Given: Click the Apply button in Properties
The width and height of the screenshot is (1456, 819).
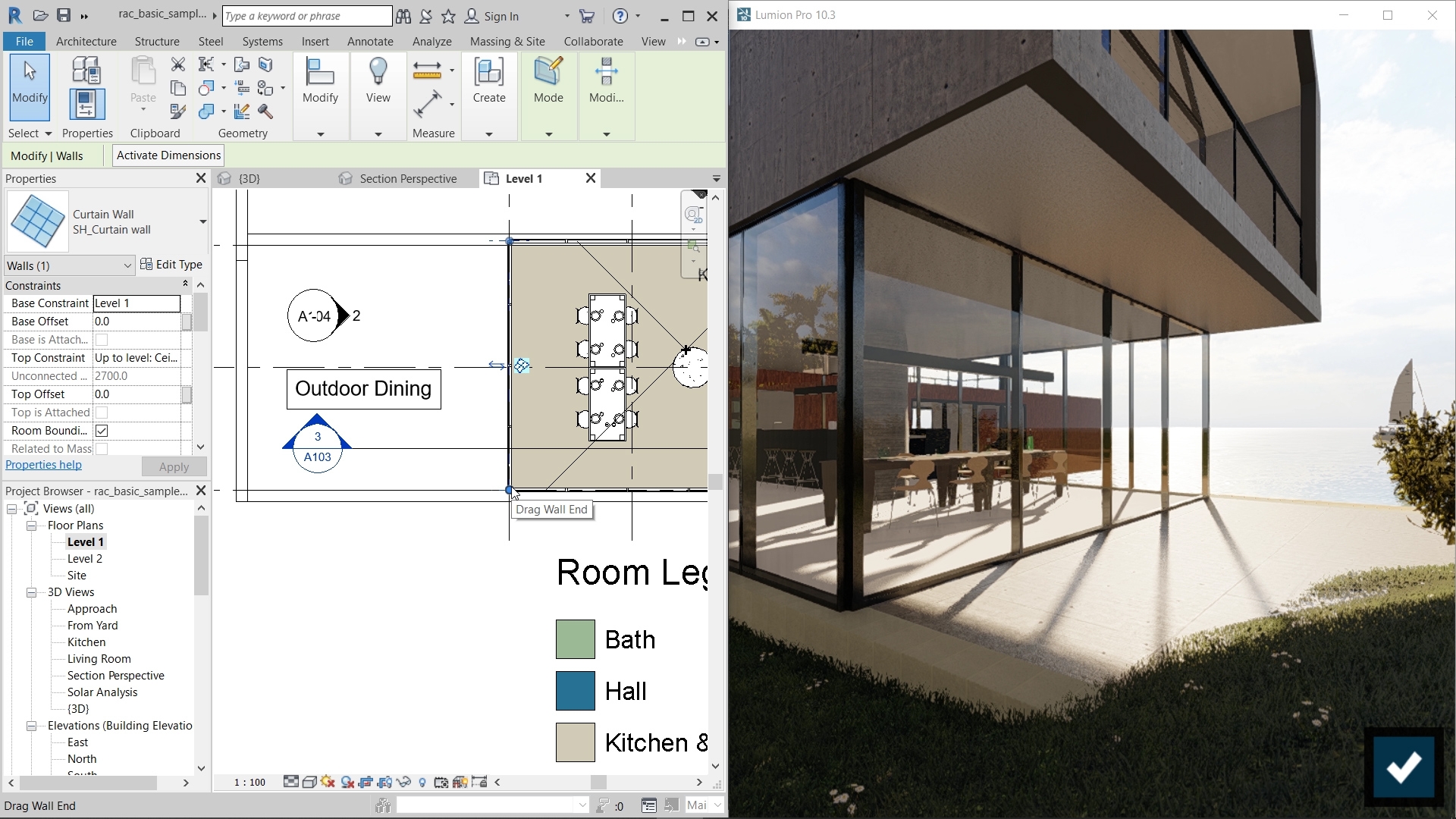Looking at the screenshot, I should 173,466.
